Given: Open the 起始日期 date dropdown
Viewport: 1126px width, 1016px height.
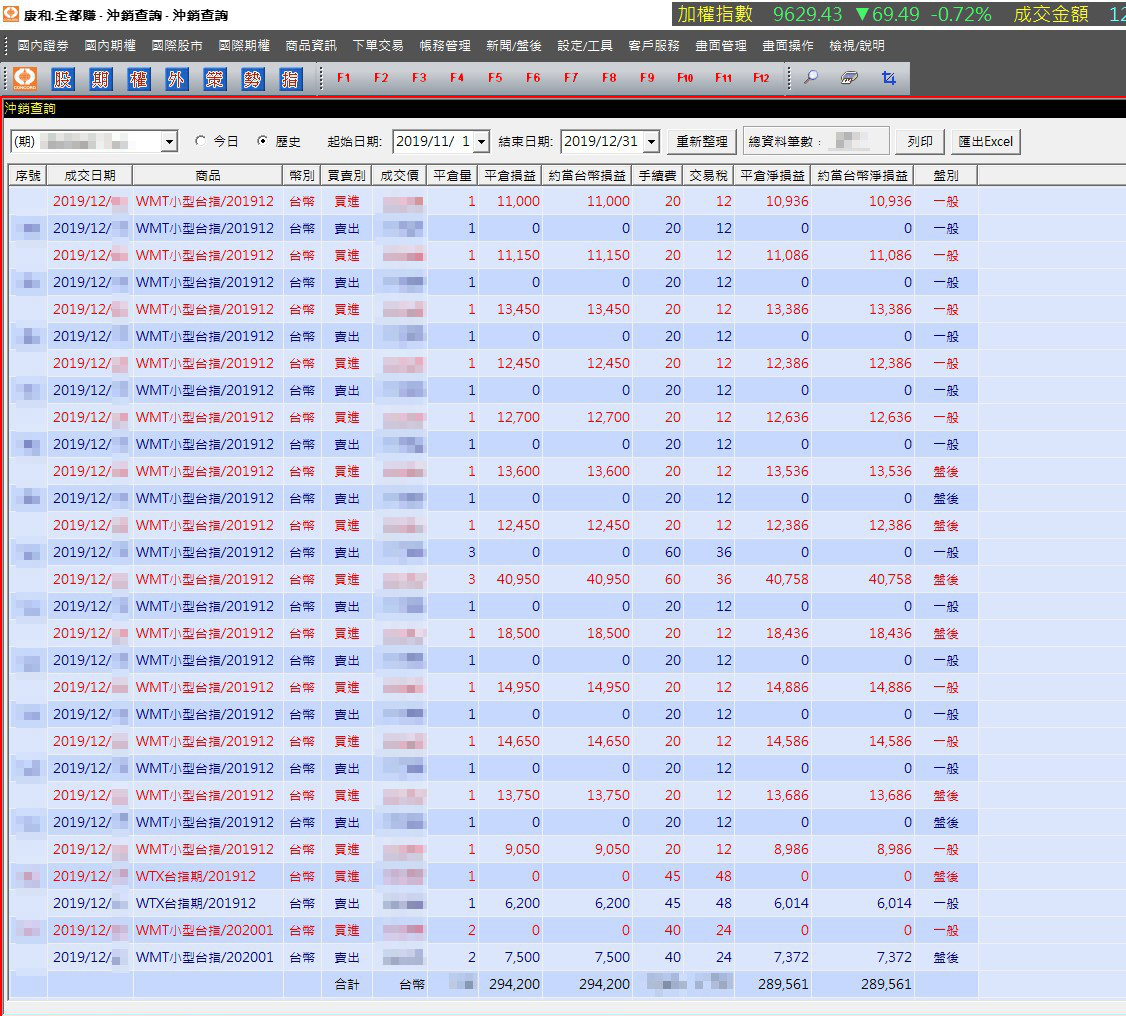Looking at the screenshot, I should point(482,141).
